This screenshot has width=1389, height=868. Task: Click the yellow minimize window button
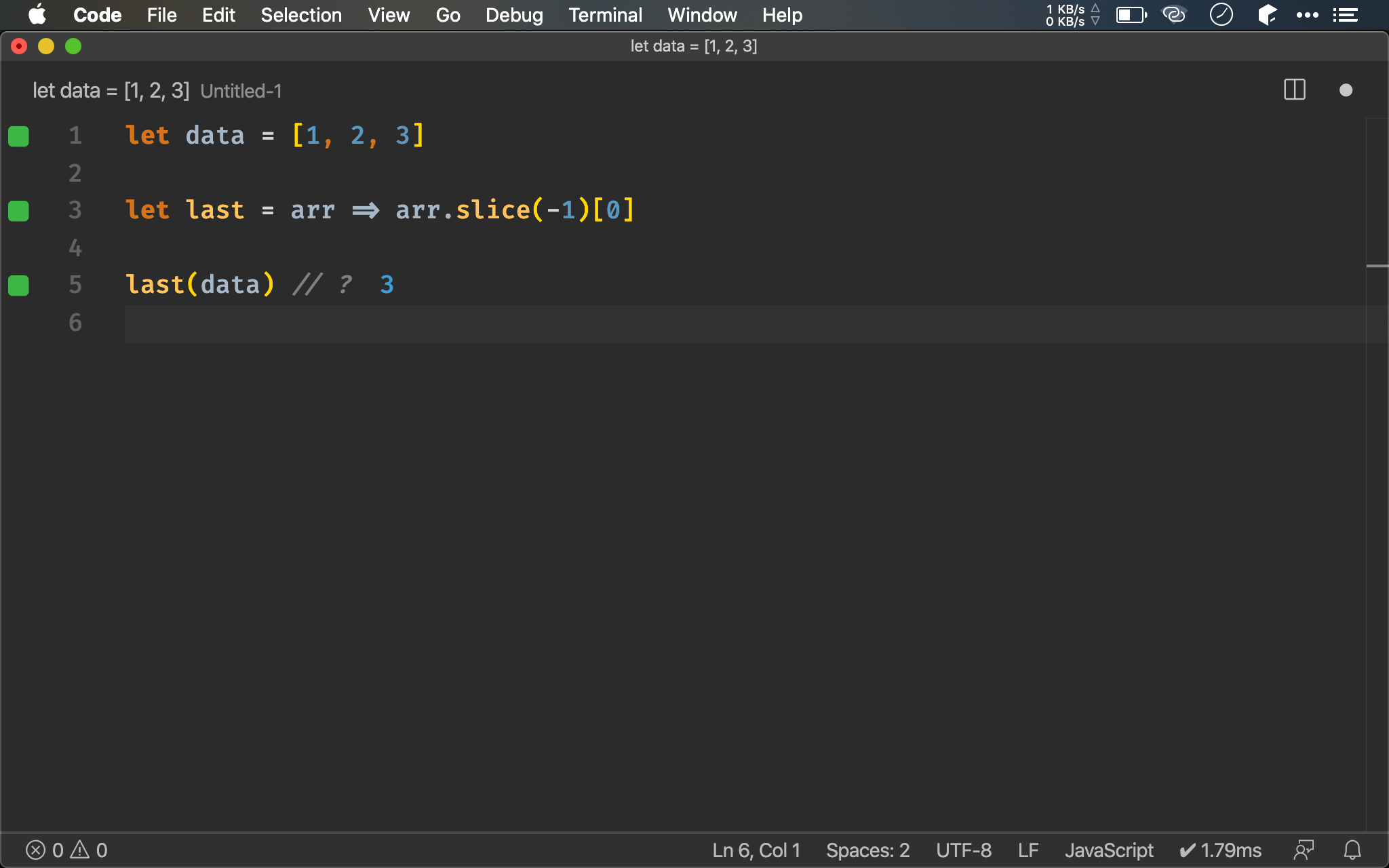46,46
